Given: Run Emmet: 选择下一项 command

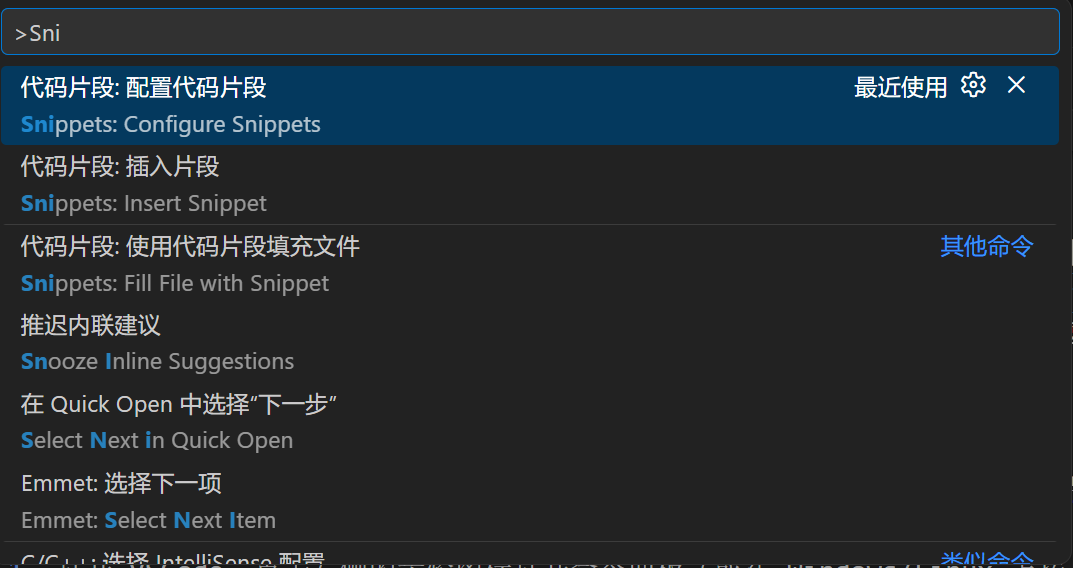Looking at the screenshot, I should click(121, 484).
